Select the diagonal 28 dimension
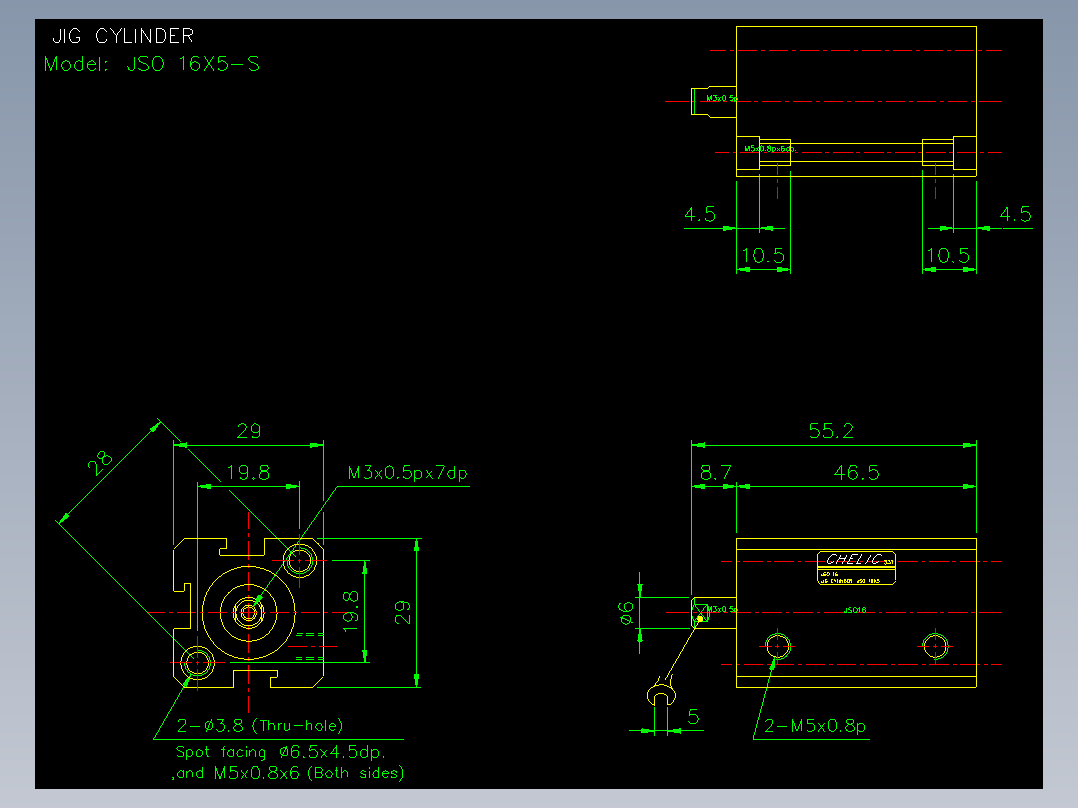Image resolution: width=1078 pixels, height=808 pixels. pyautogui.click(x=100, y=463)
